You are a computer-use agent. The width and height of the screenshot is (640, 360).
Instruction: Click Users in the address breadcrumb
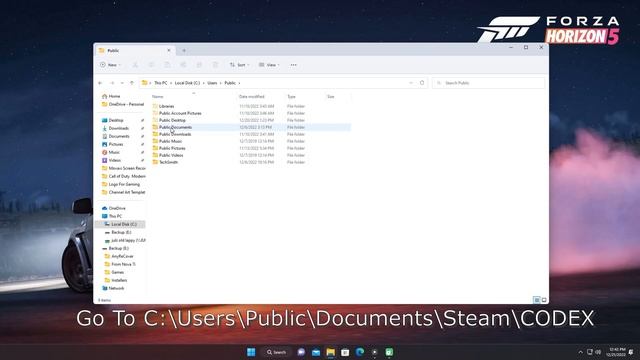212,83
